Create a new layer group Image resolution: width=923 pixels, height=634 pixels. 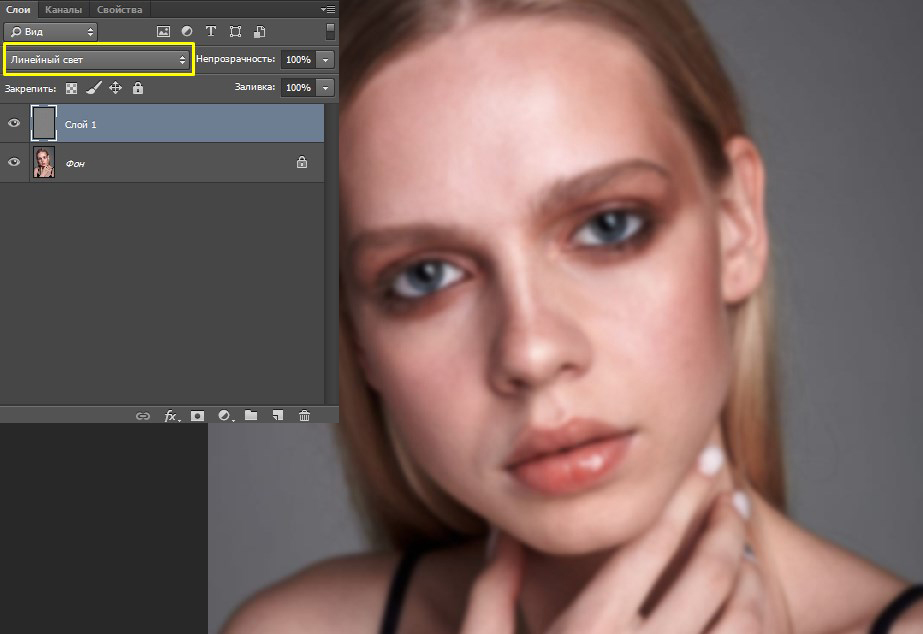(251, 415)
